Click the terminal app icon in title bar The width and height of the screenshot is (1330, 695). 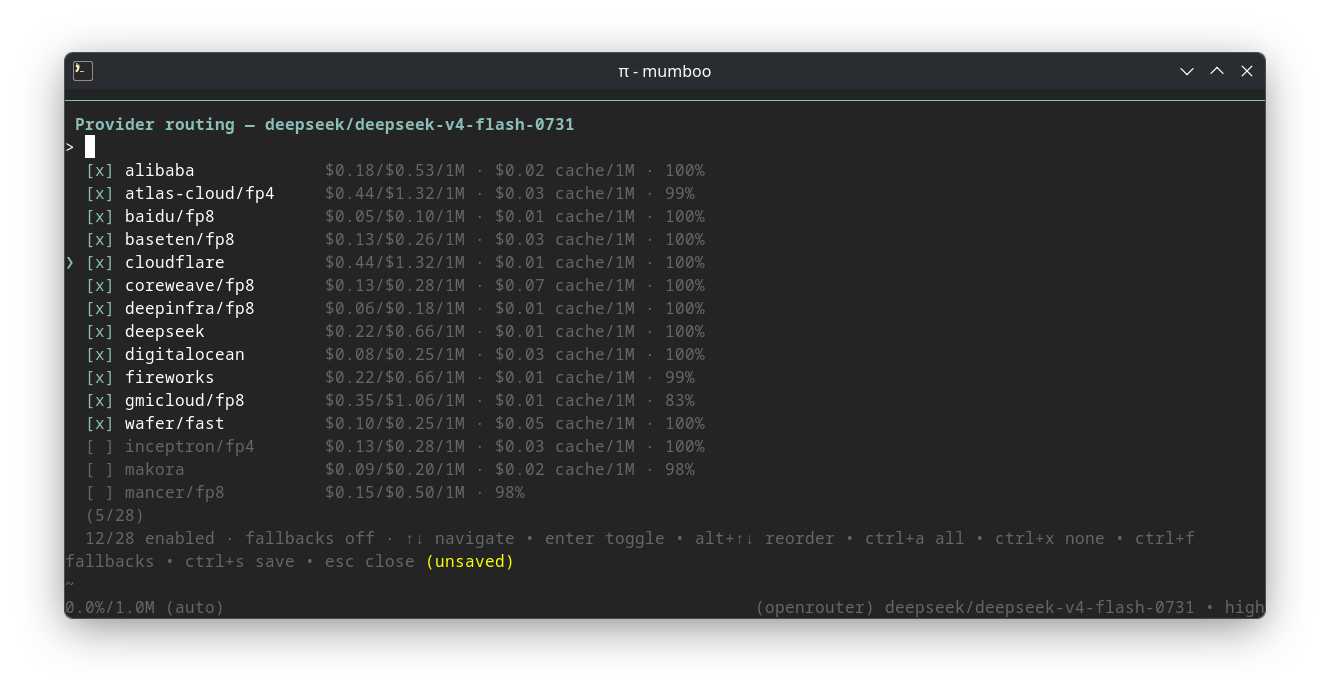(x=83, y=71)
